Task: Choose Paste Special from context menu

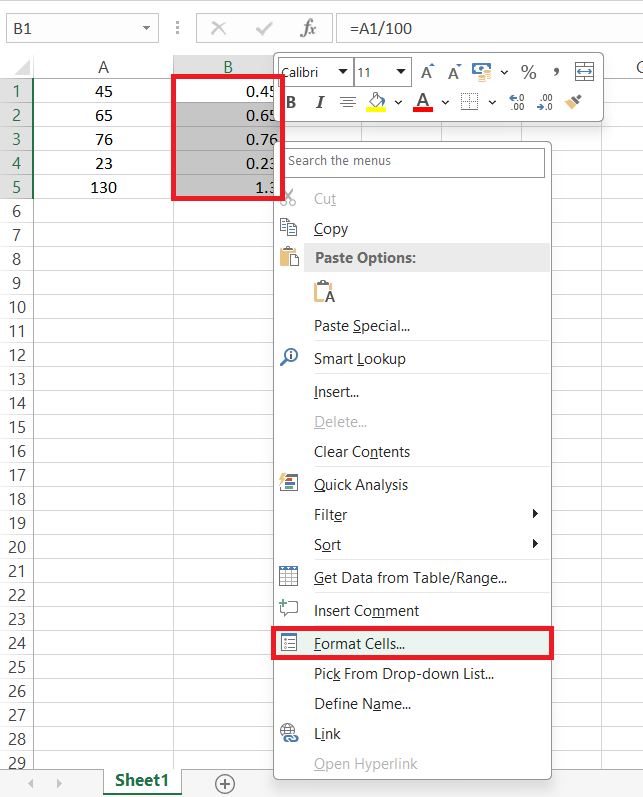Action: tap(362, 326)
